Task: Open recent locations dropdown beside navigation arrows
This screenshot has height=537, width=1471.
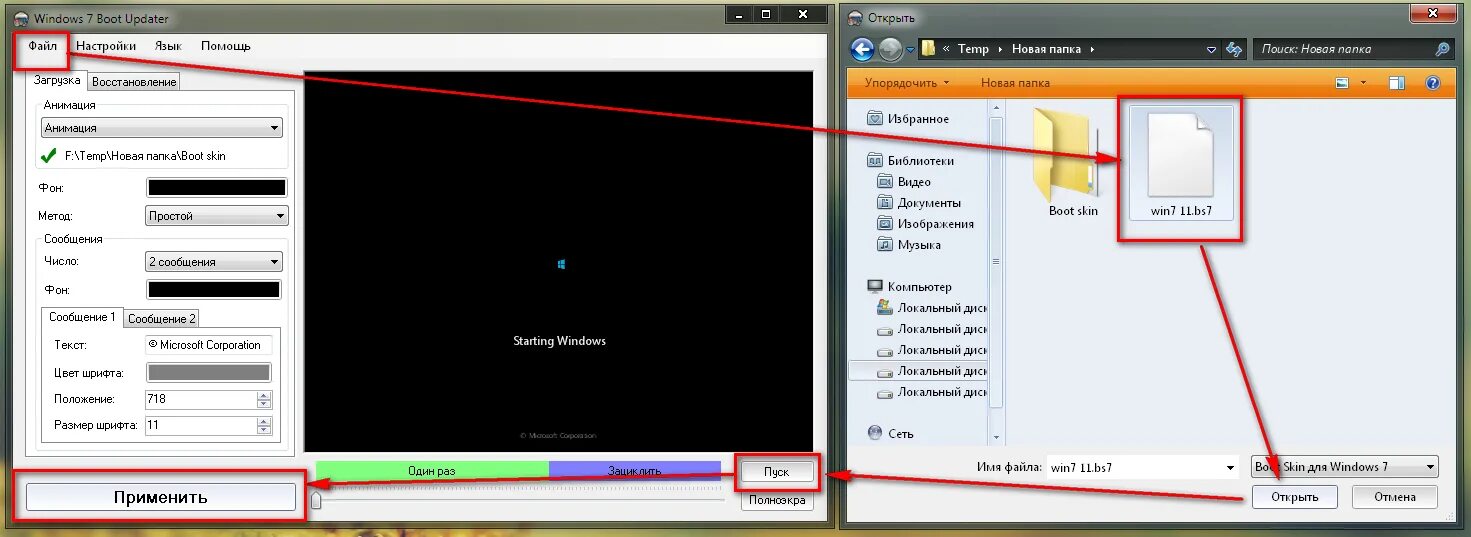Action: [x=911, y=49]
